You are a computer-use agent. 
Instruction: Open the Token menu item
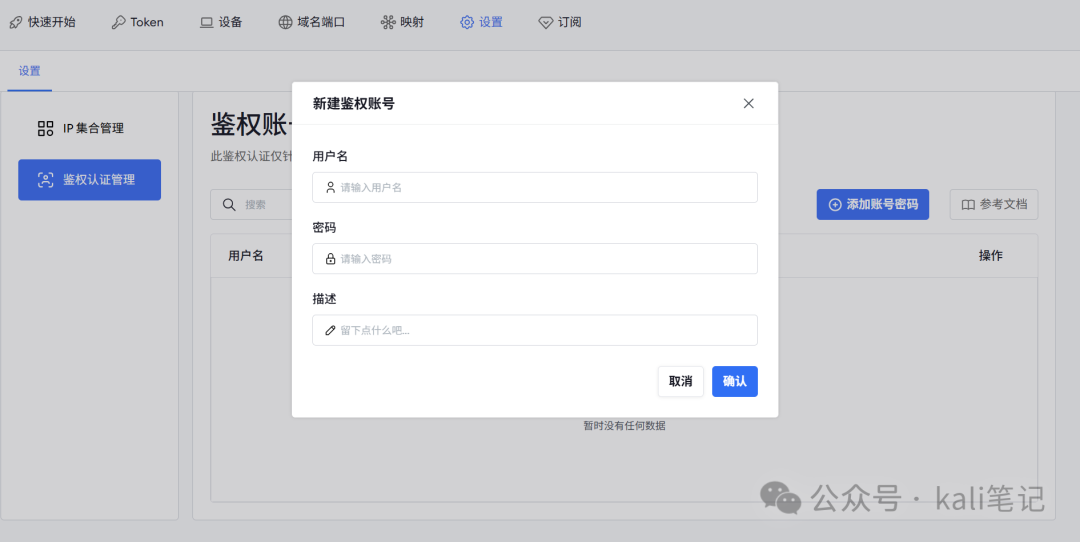[x=147, y=22]
